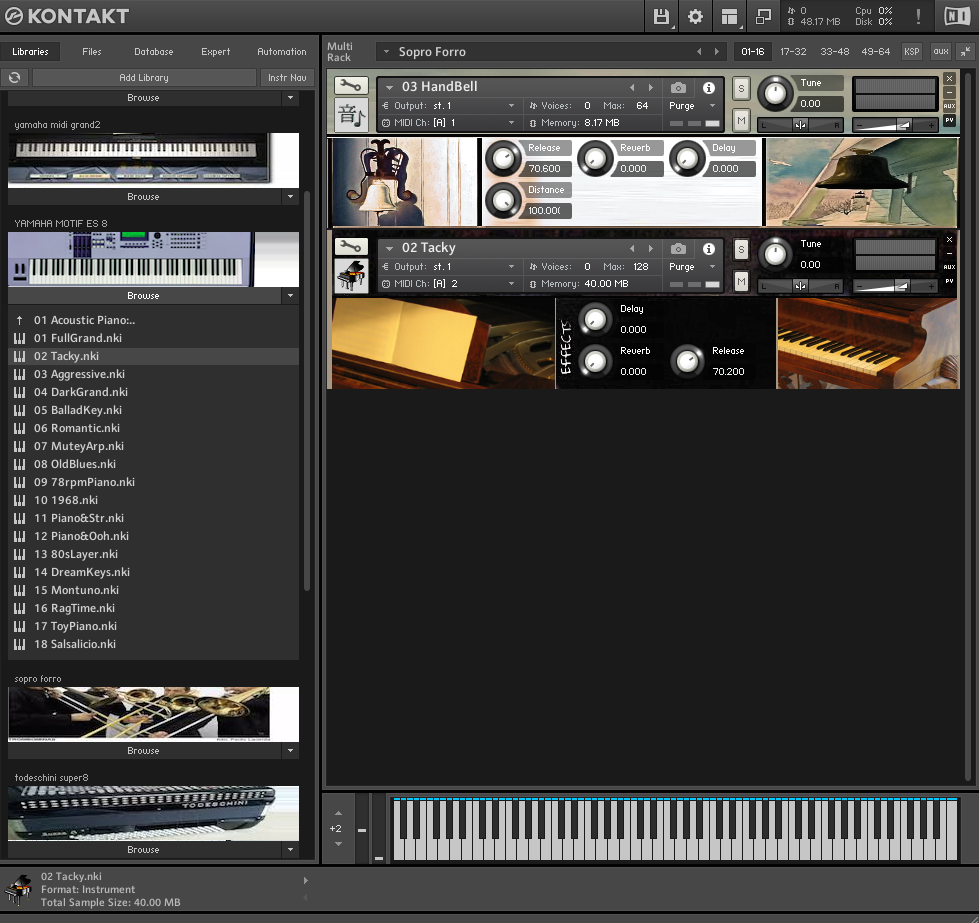
Task: Toggle PV performance view on 02 Tacky
Action: tap(949, 282)
